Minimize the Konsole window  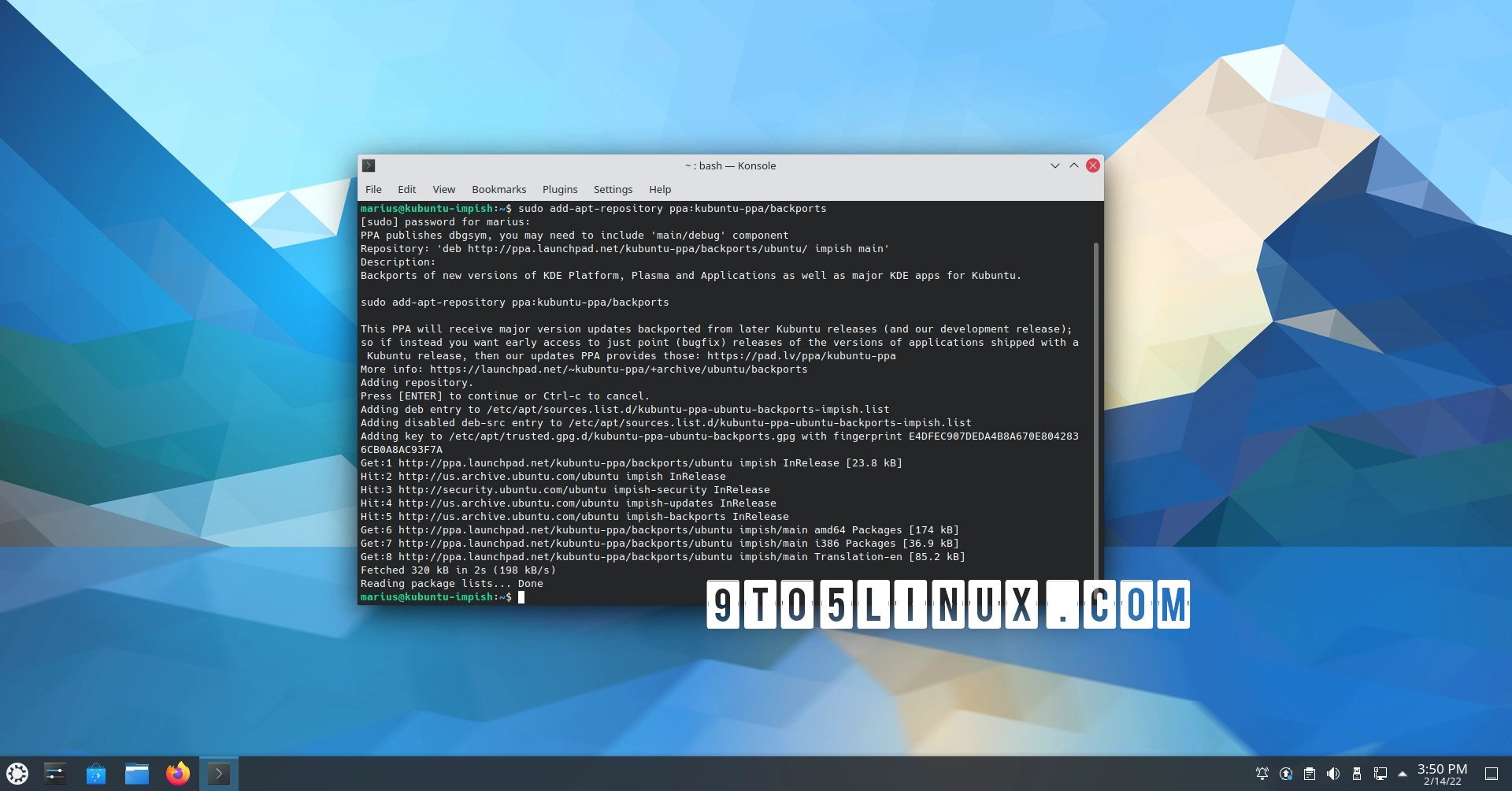pos(1055,165)
